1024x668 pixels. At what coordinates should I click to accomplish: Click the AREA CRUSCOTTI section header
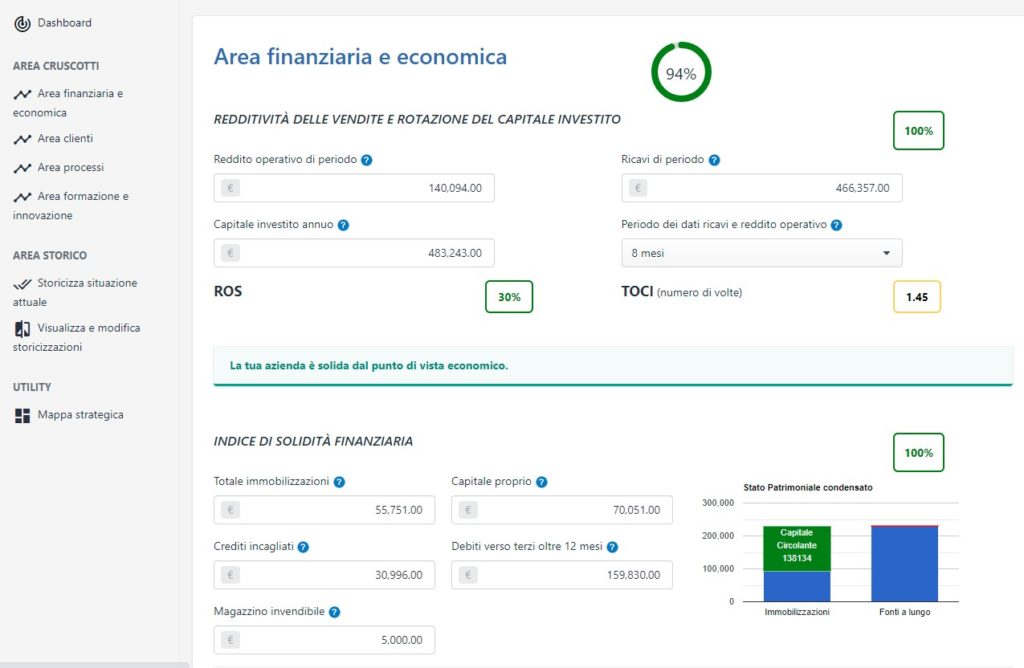[x=56, y=66]
